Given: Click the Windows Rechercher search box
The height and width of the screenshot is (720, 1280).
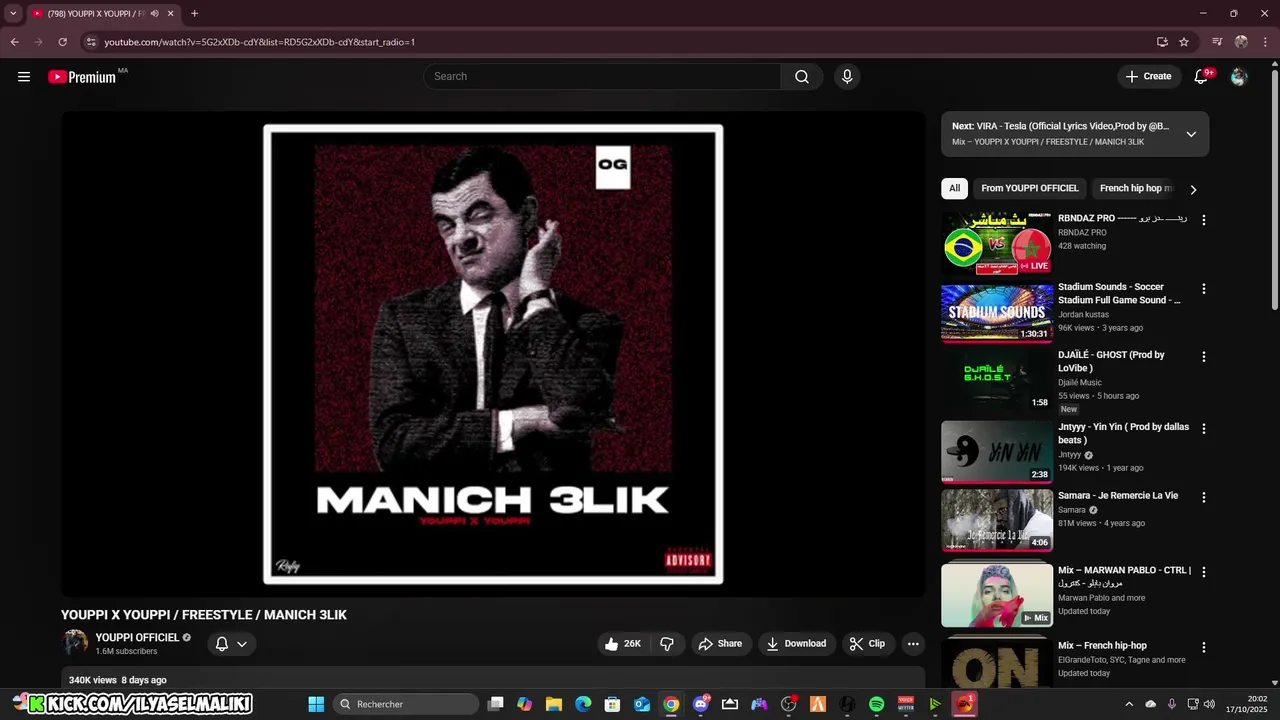Looking at the screenshot, I should (x=406, y=704).
